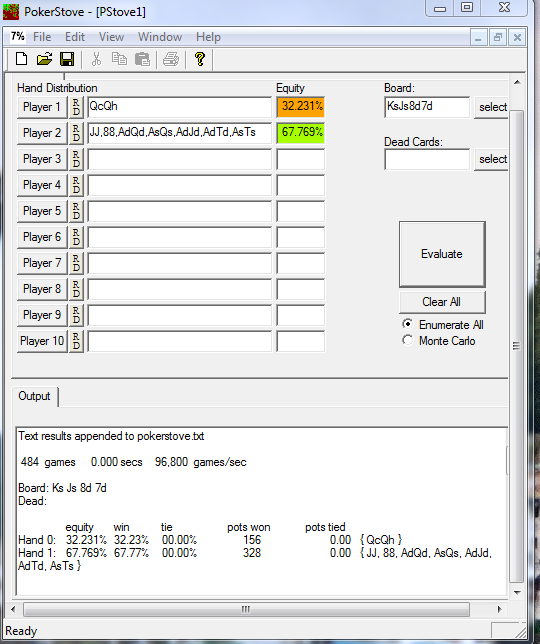
Task: Click the Player 4 button
Action: (42, 185)
